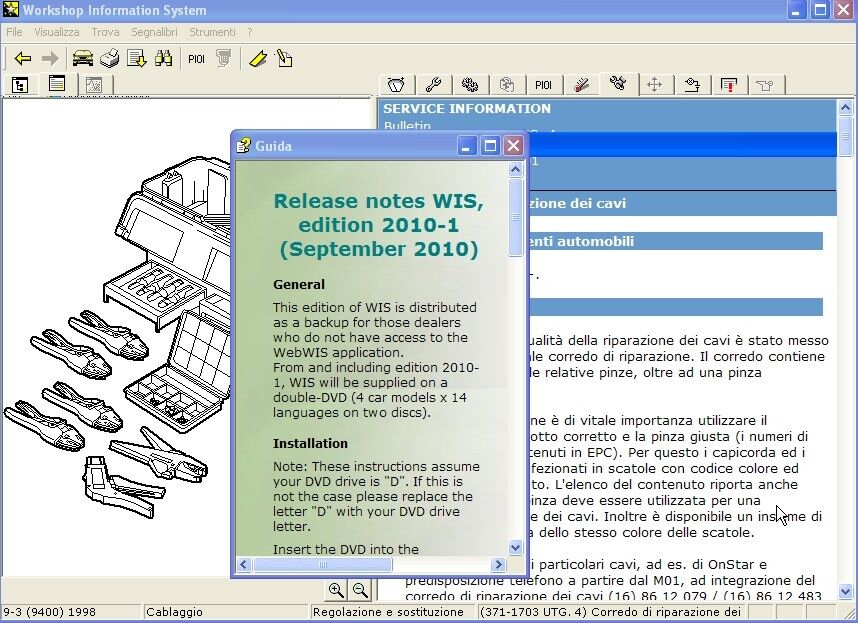Click status bar entry "Regolazione e sostituzione"
This screenshot has height=623, width=858.
coord(389,612)
